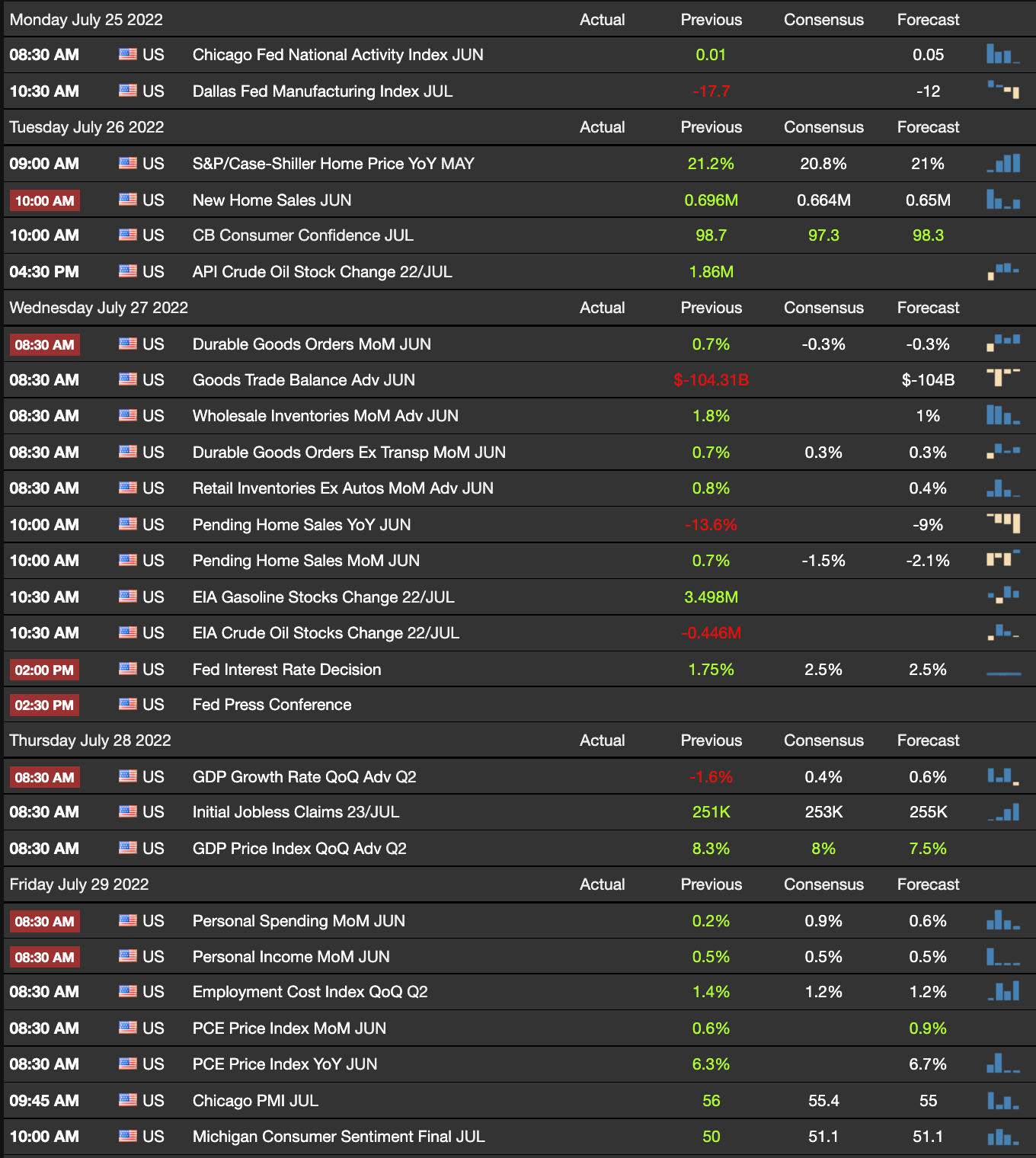Open the EIA Gasoline Stocks Change chart icon
Image resolution: width=1036 pixels, height=1158 pixels.
[x=1003, y=596]
